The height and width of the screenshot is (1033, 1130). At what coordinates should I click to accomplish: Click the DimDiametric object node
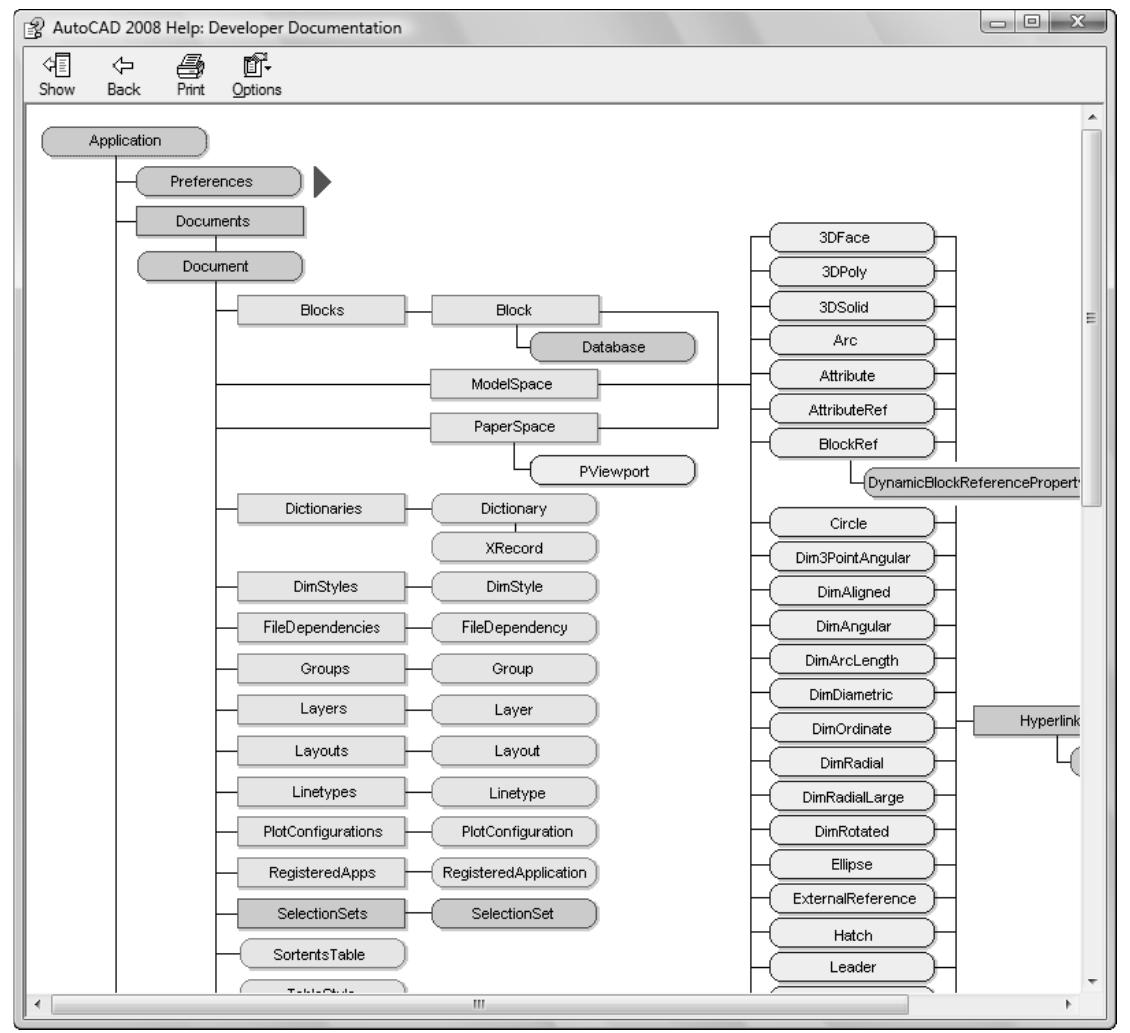(851, 694)
